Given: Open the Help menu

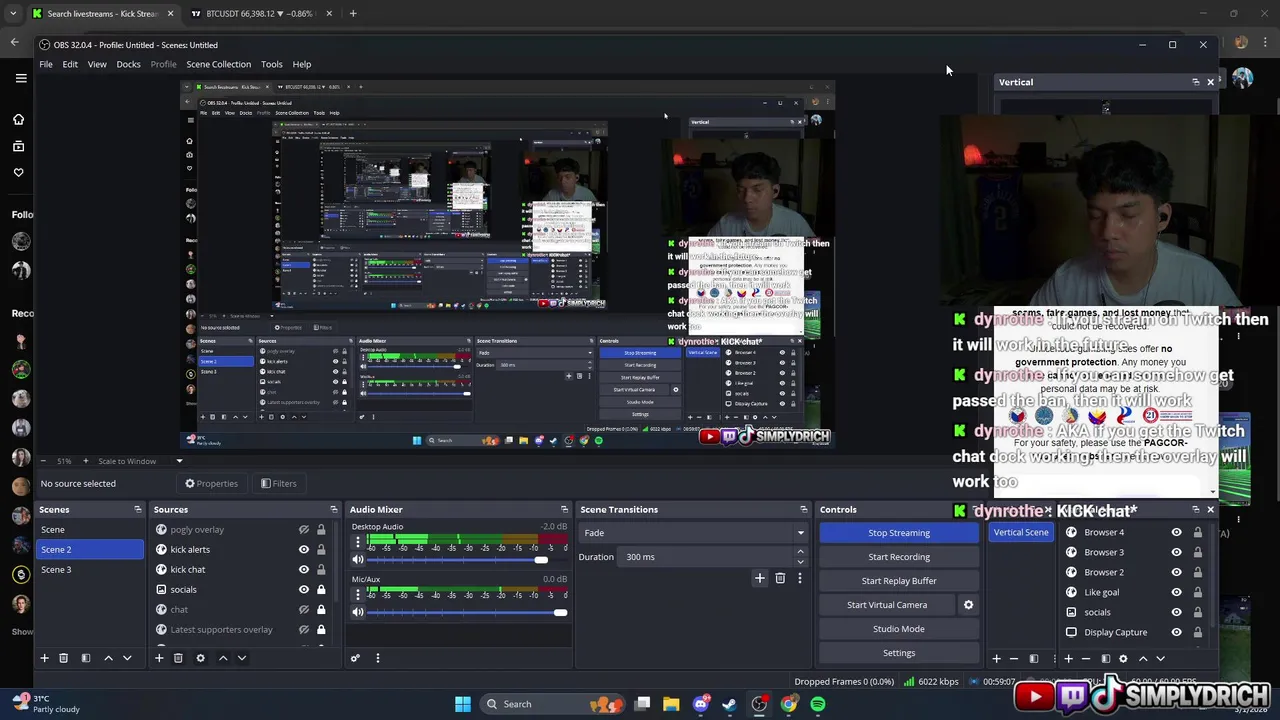Looking at the screenshot, I should click(302, 64).
